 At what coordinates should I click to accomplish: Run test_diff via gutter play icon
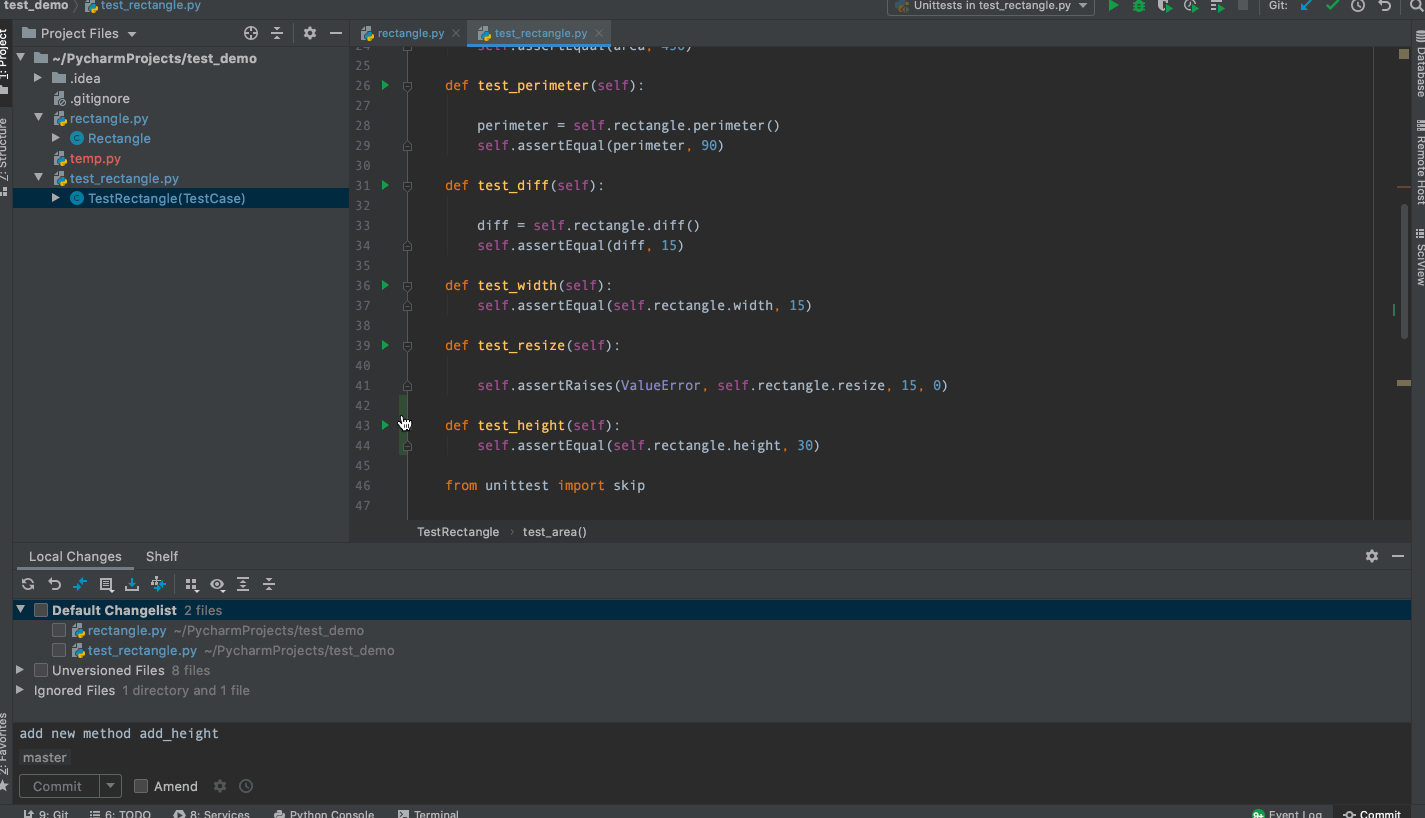click(x=385, y=185)
